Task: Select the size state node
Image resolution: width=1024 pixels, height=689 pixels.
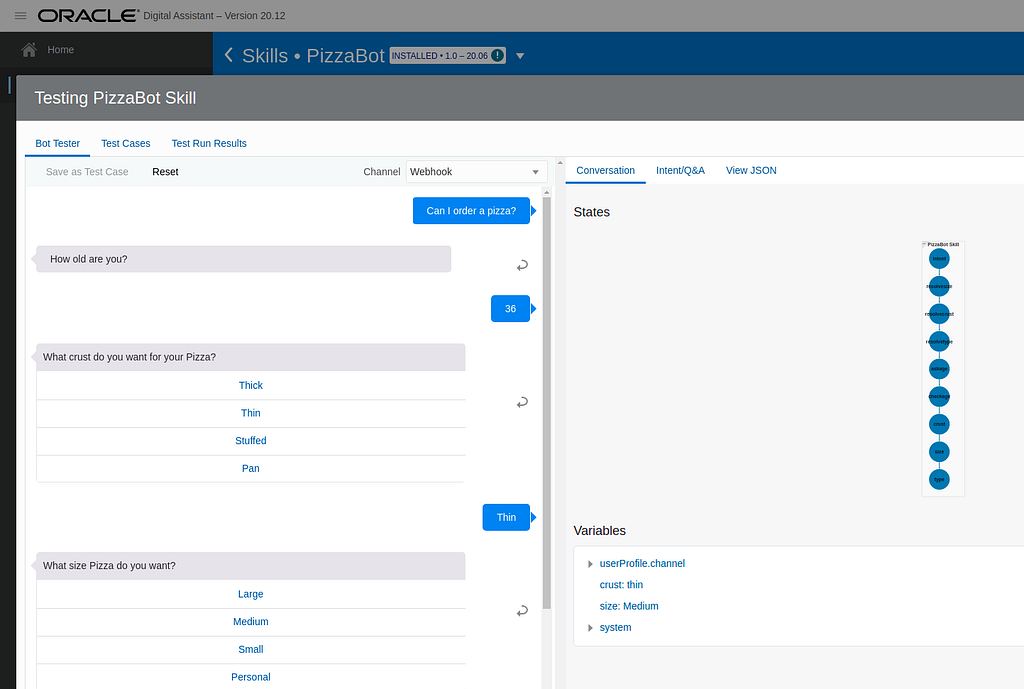Action: [x=939, y=452]
